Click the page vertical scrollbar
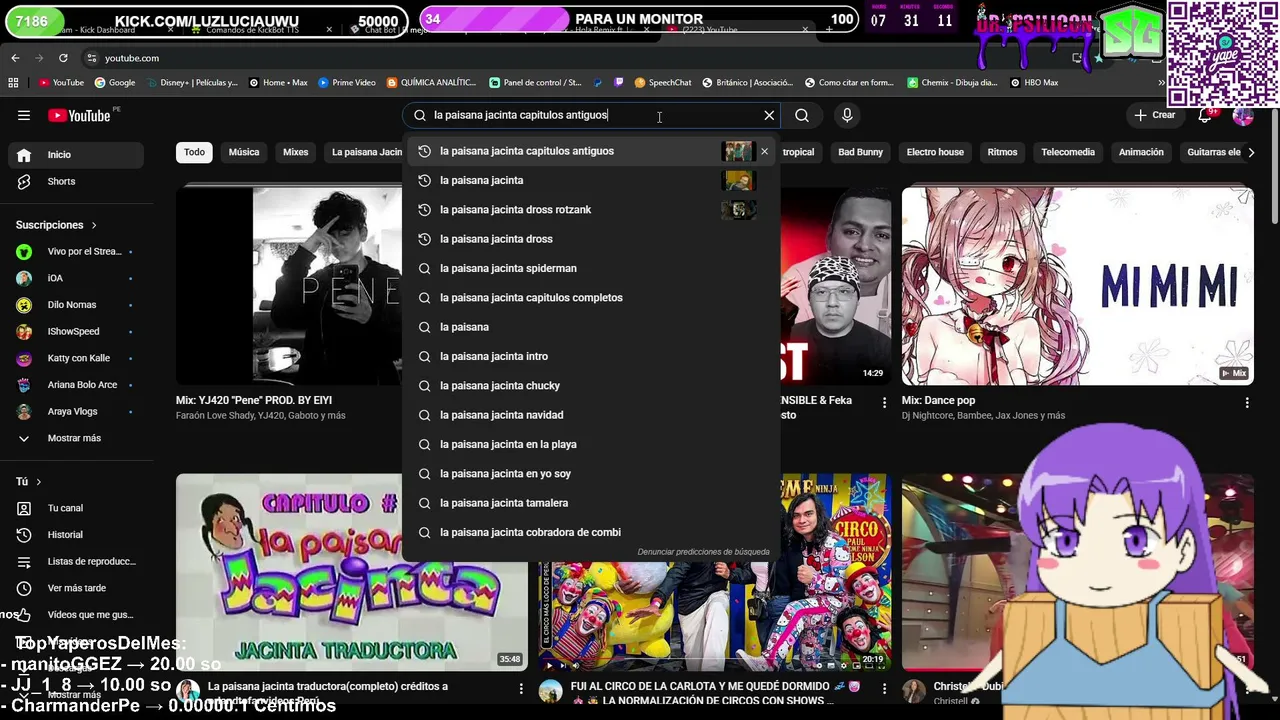This screenshot has height=720, width=1280. coord(1273,165)
